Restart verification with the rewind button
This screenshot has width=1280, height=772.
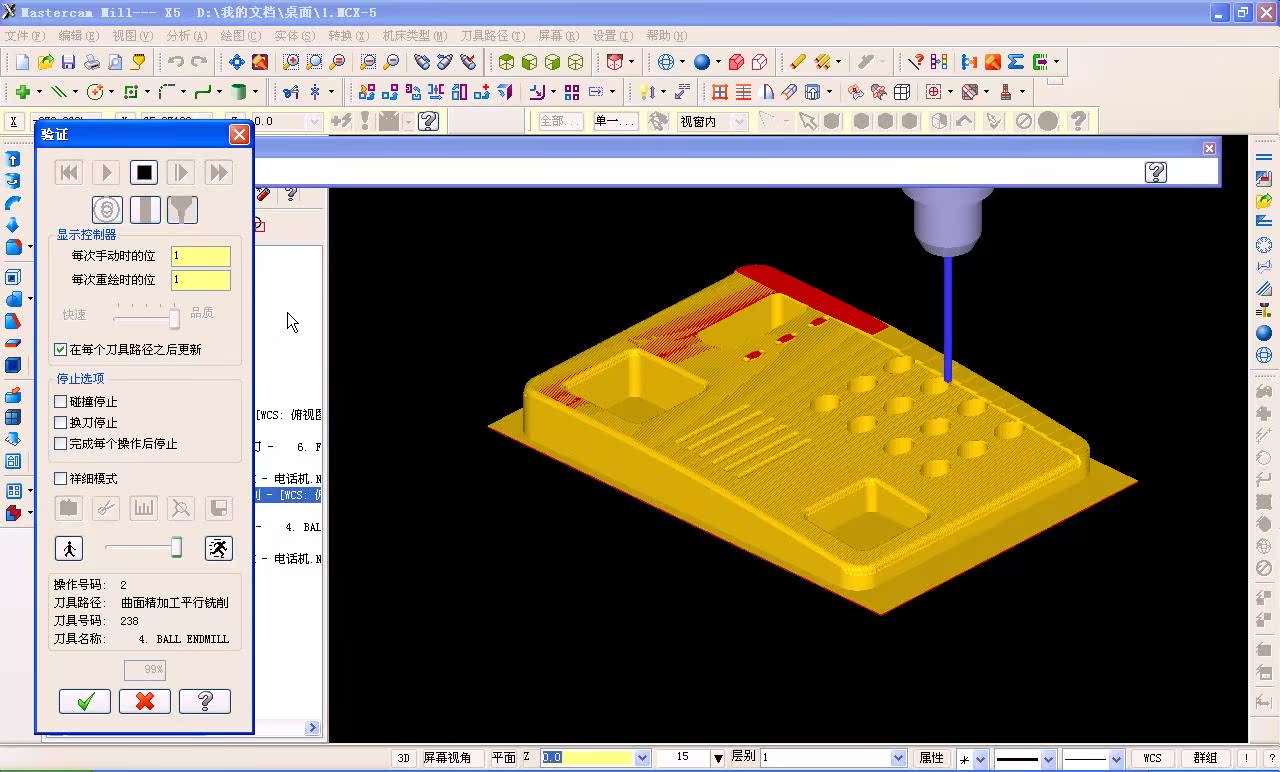click(x=69, y=173)
